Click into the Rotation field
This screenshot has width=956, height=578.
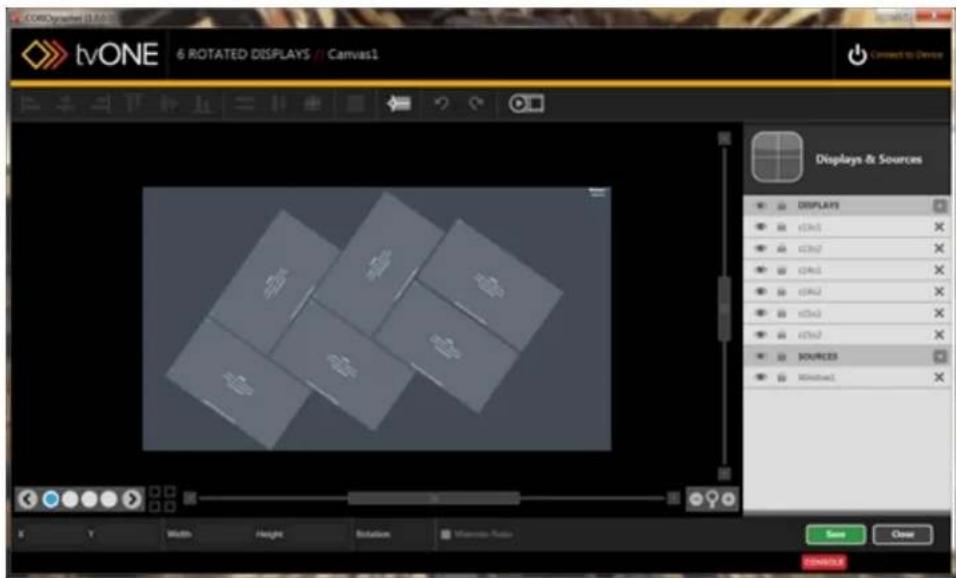point(412,535)
